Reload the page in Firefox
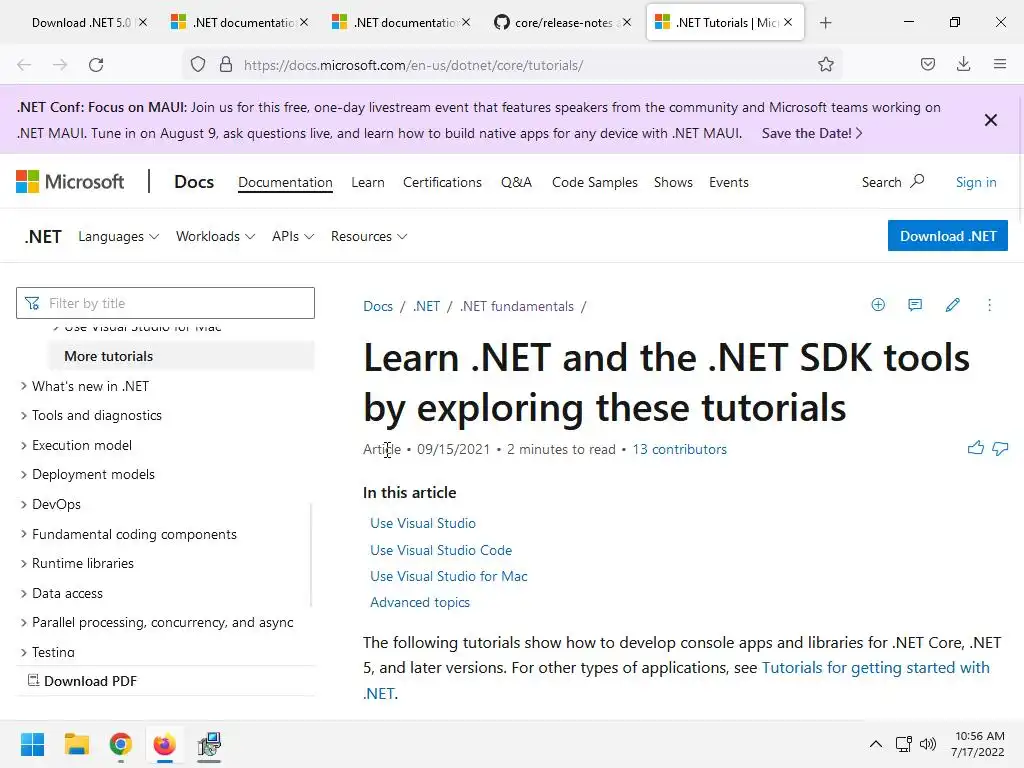This screenshot has width=1024, height=768. pyautogui.click(x=96, y=65)
